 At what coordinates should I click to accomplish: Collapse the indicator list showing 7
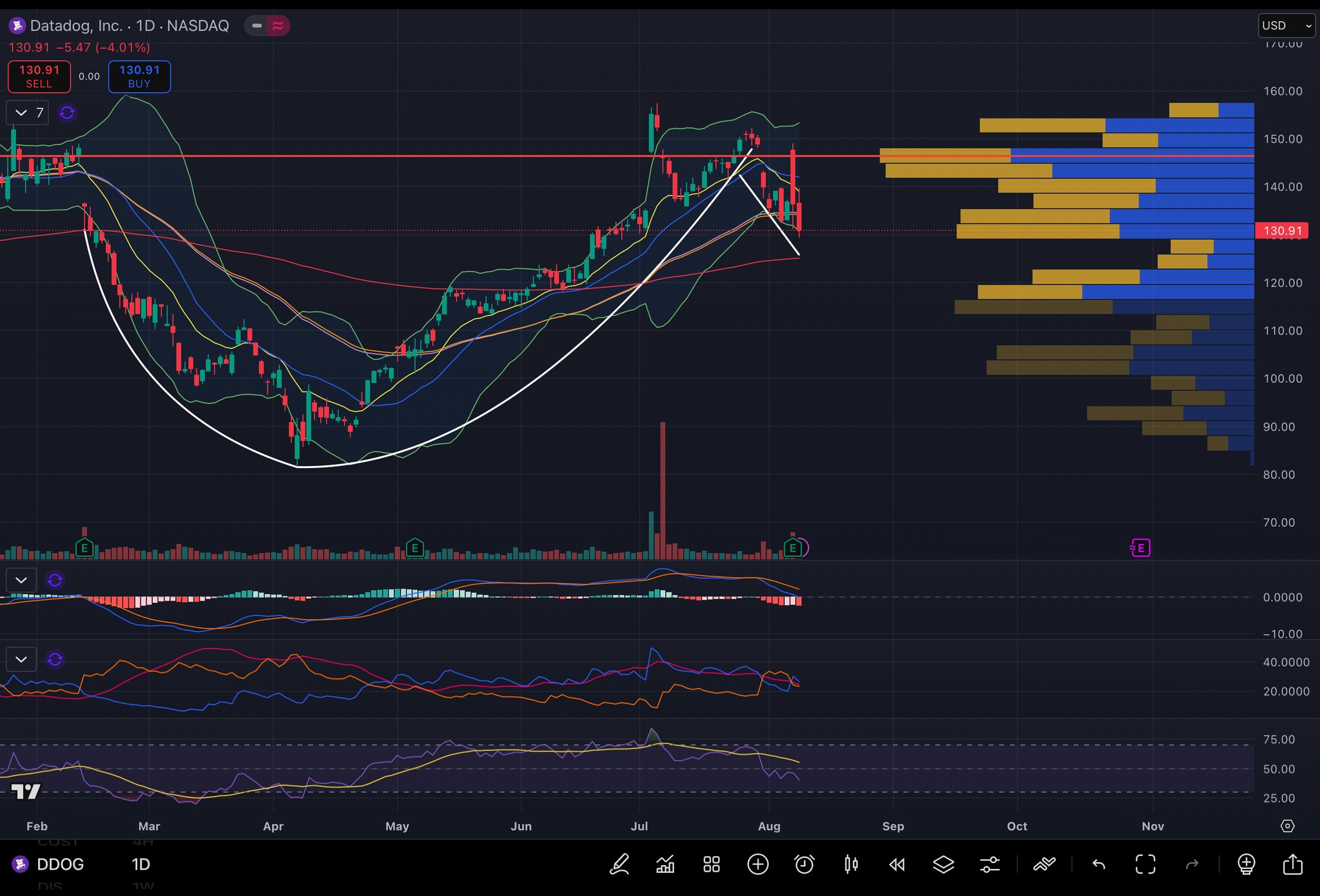(x=21, y=113)
